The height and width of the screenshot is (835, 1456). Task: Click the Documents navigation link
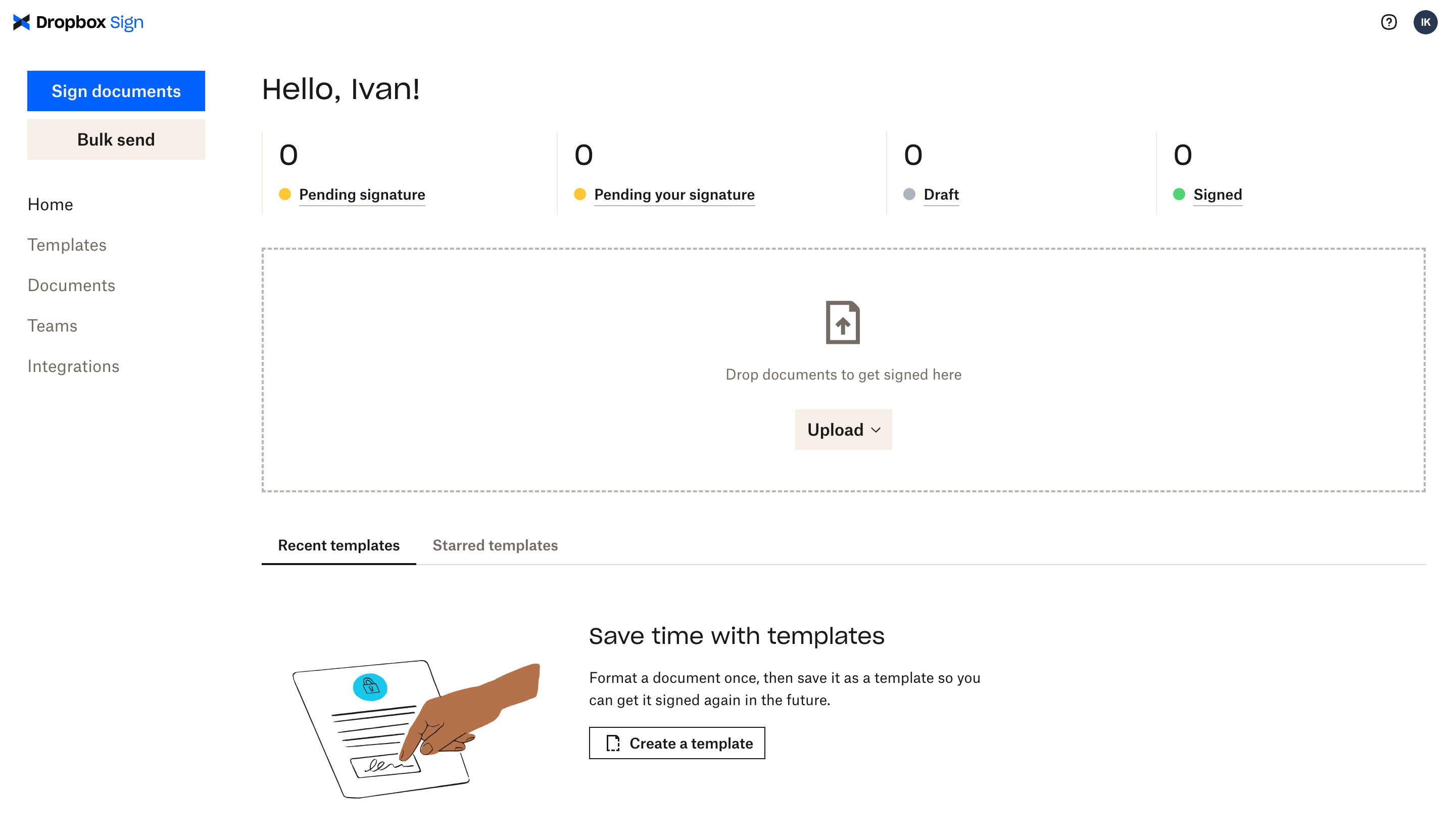click(x=71, y=285)
